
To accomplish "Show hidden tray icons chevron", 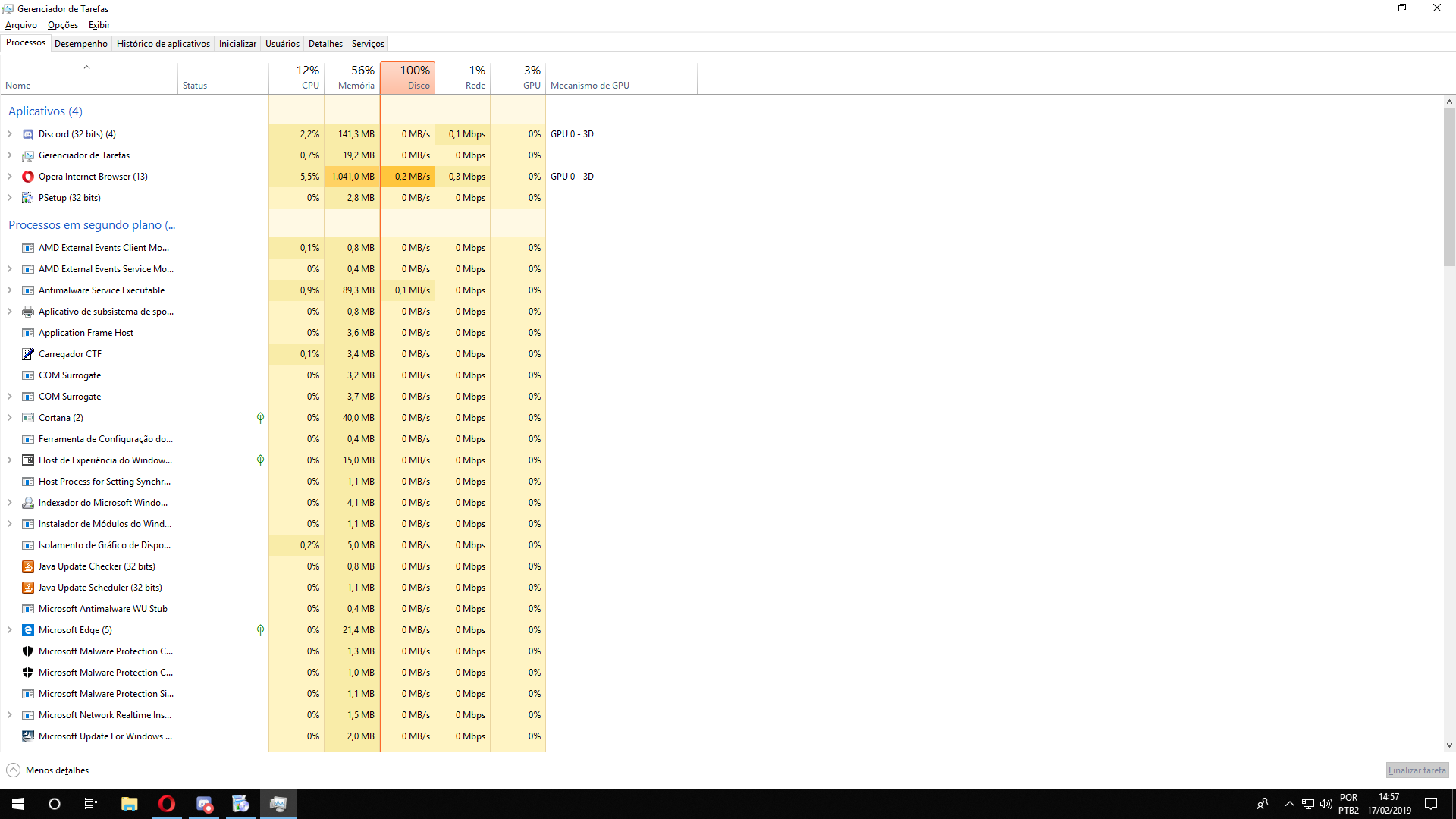I will click(1289, 804).
